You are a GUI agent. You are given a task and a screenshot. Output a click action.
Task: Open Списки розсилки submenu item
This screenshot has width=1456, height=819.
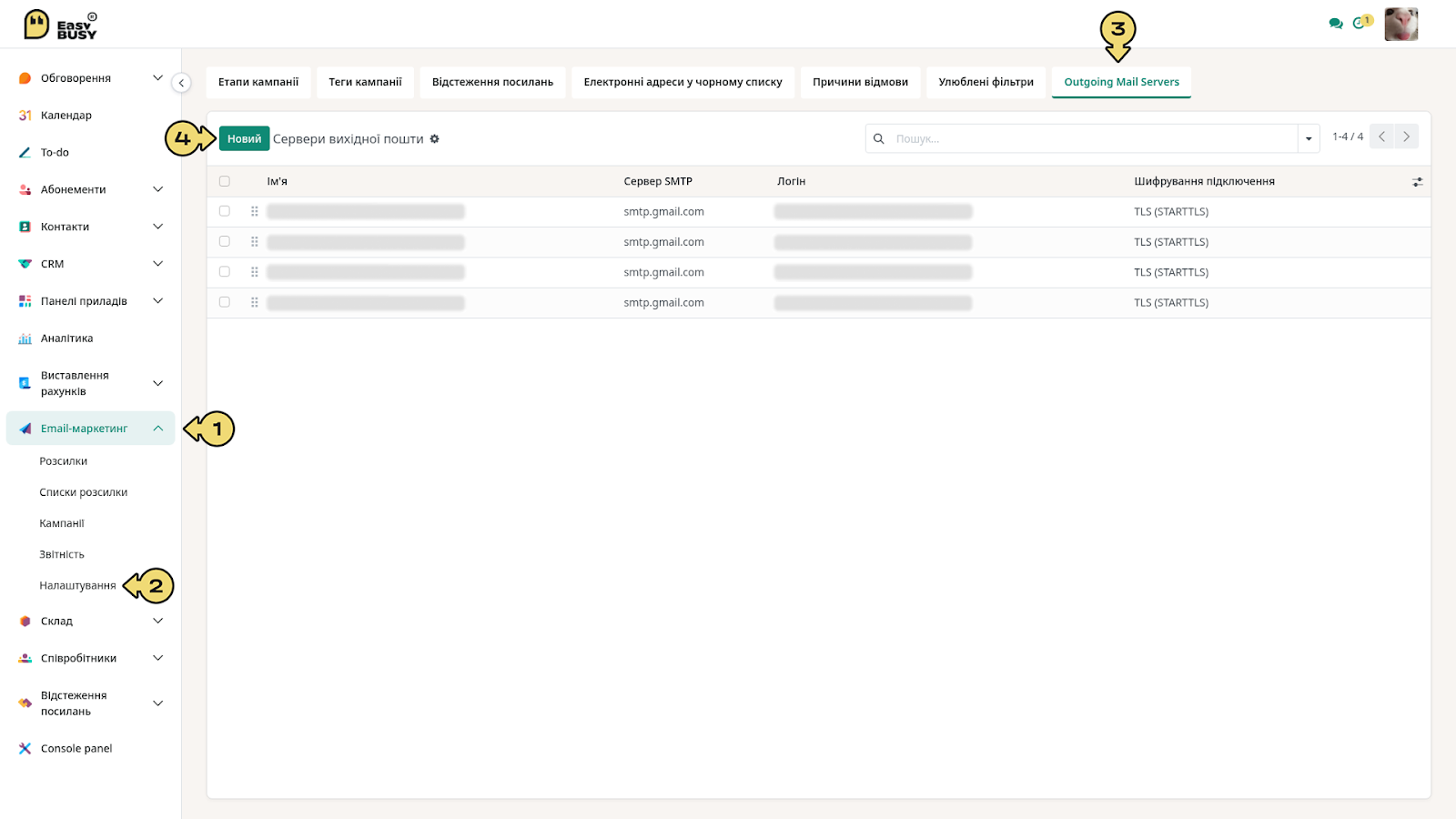84,492
